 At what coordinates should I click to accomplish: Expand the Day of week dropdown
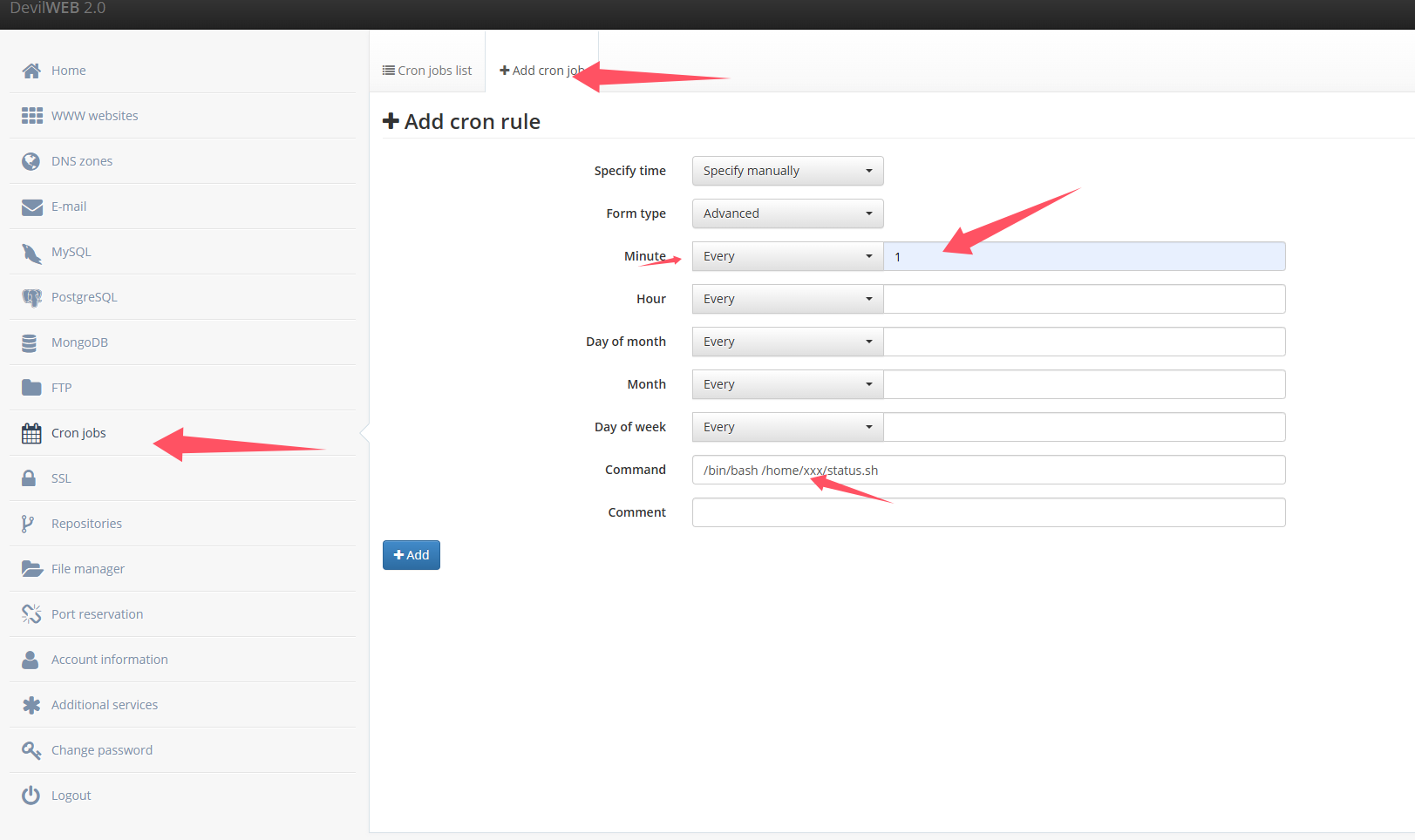[787, 427]
